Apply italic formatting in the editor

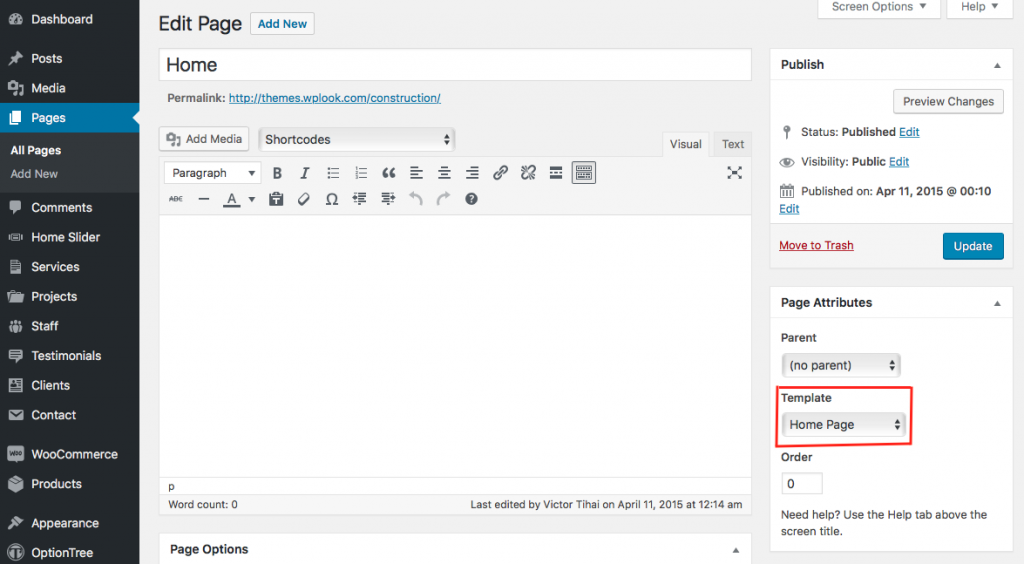pos(305,173)
